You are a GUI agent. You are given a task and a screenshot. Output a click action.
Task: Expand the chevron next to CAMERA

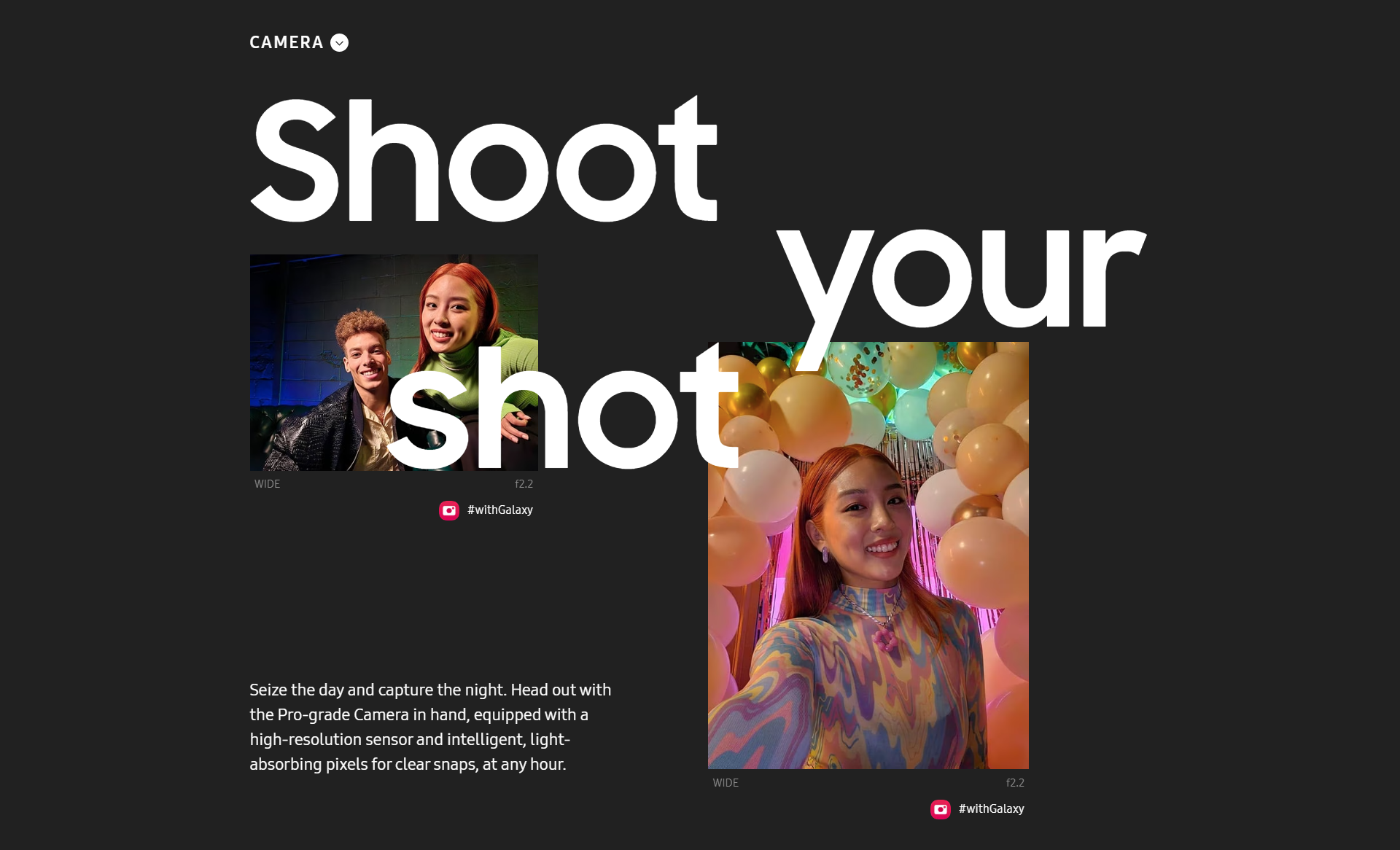click(x=339, y=43)
